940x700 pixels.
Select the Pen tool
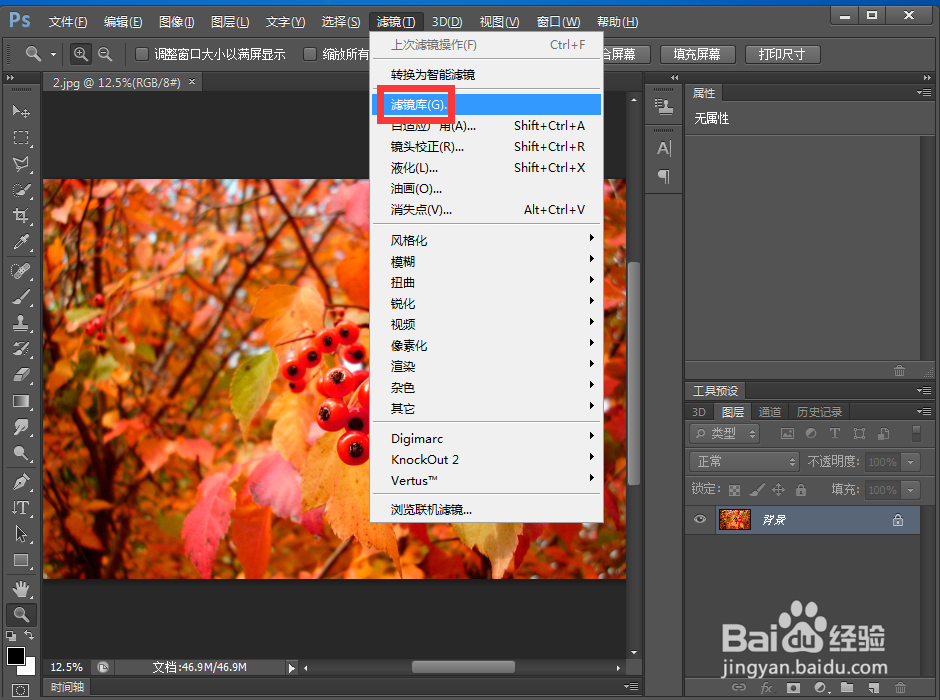coord(21,482)
